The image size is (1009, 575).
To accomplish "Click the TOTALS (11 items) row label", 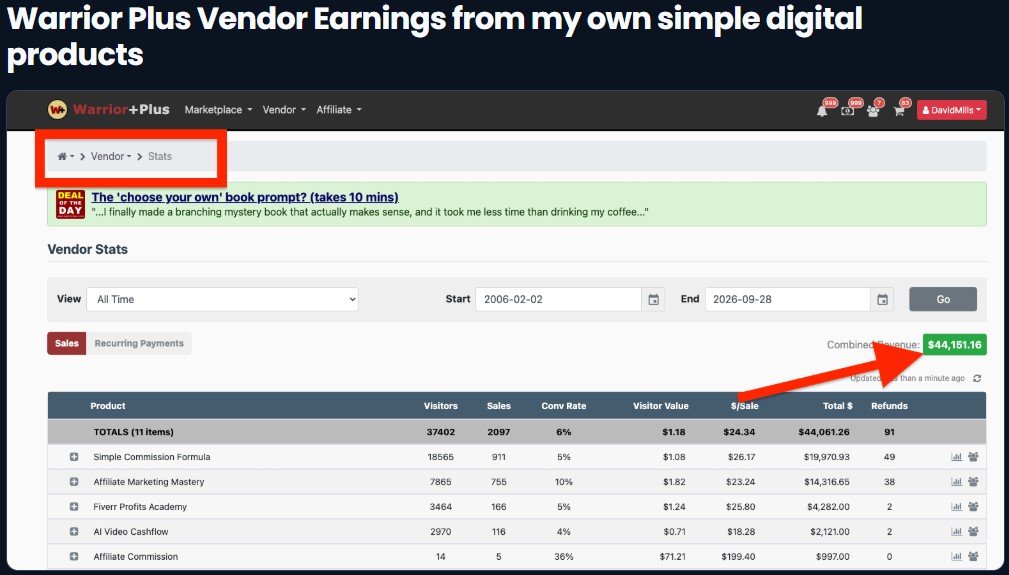I will [x=133, y=432].
